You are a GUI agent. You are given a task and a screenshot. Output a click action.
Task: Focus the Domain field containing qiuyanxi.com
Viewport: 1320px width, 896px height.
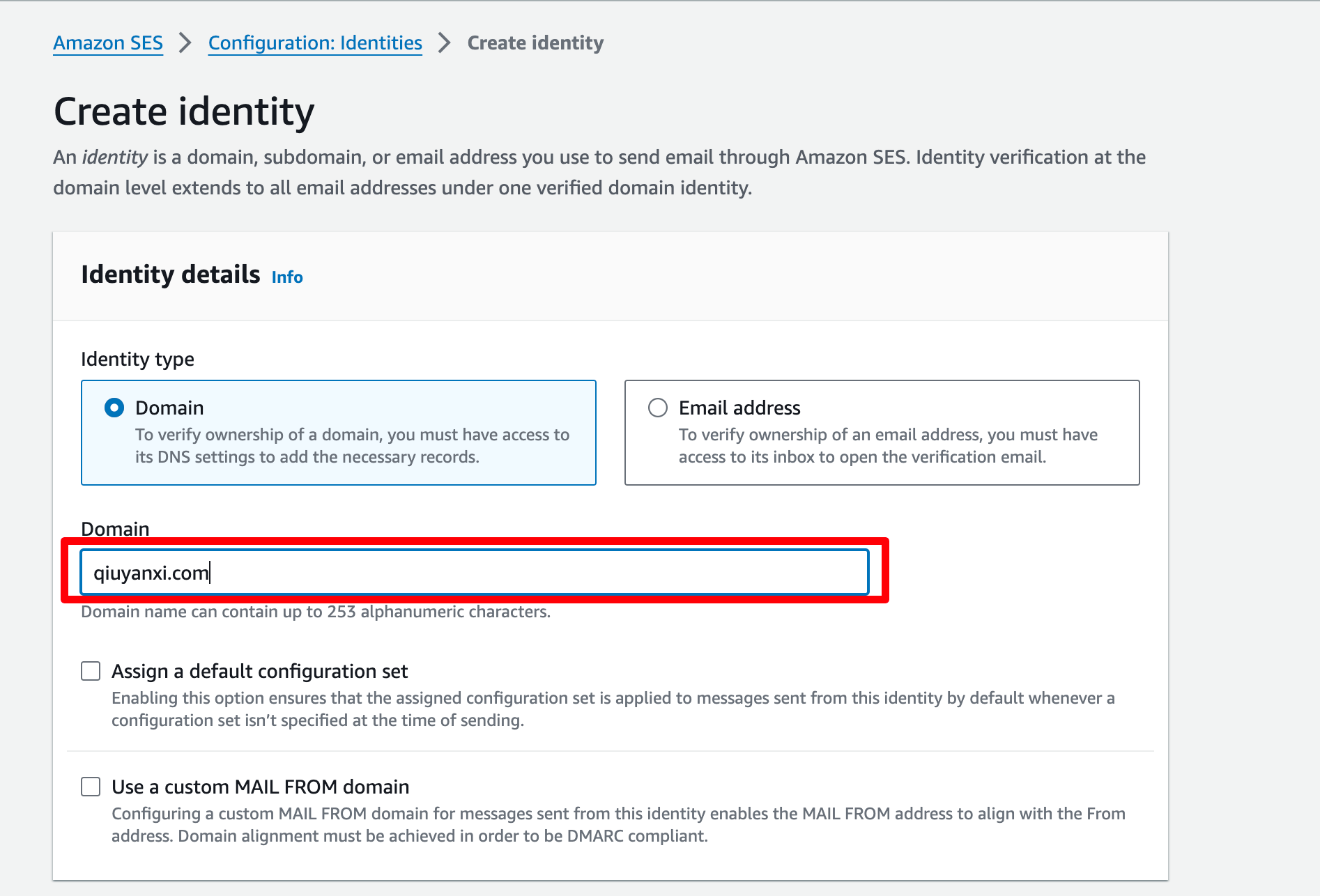475,573
